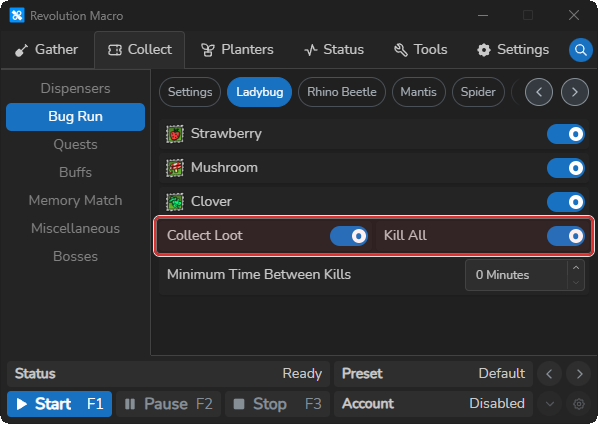Start the macro with Start F1
The width and height of the screenshot is (598, 424).
click(x=59, y=404)
